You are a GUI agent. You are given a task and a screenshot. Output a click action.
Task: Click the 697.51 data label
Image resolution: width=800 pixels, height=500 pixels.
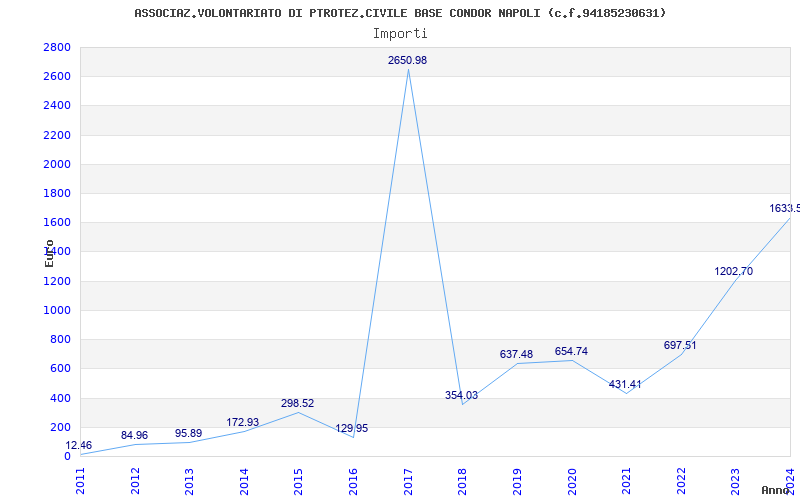point(680,345)
